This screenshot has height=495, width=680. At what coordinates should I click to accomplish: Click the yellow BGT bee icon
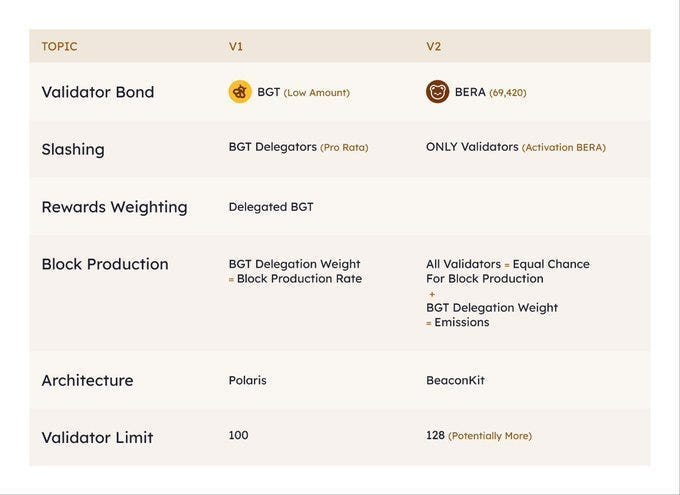(x=240, y=92)
